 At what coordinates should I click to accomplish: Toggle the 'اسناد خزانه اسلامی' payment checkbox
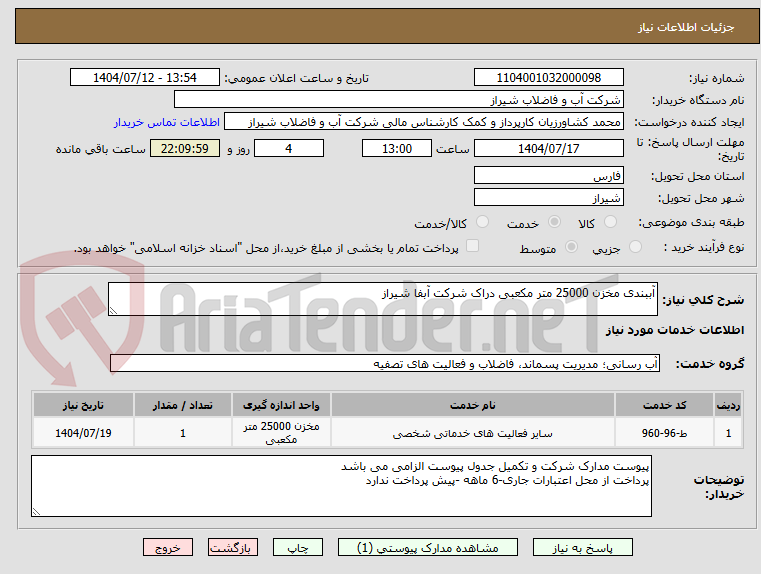point(472,246)
